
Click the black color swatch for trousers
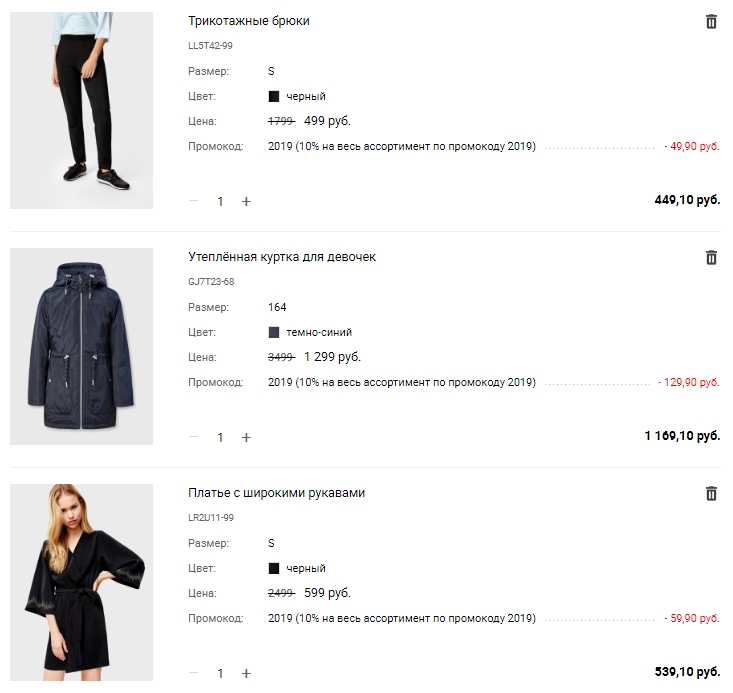[x=274, y=97]
